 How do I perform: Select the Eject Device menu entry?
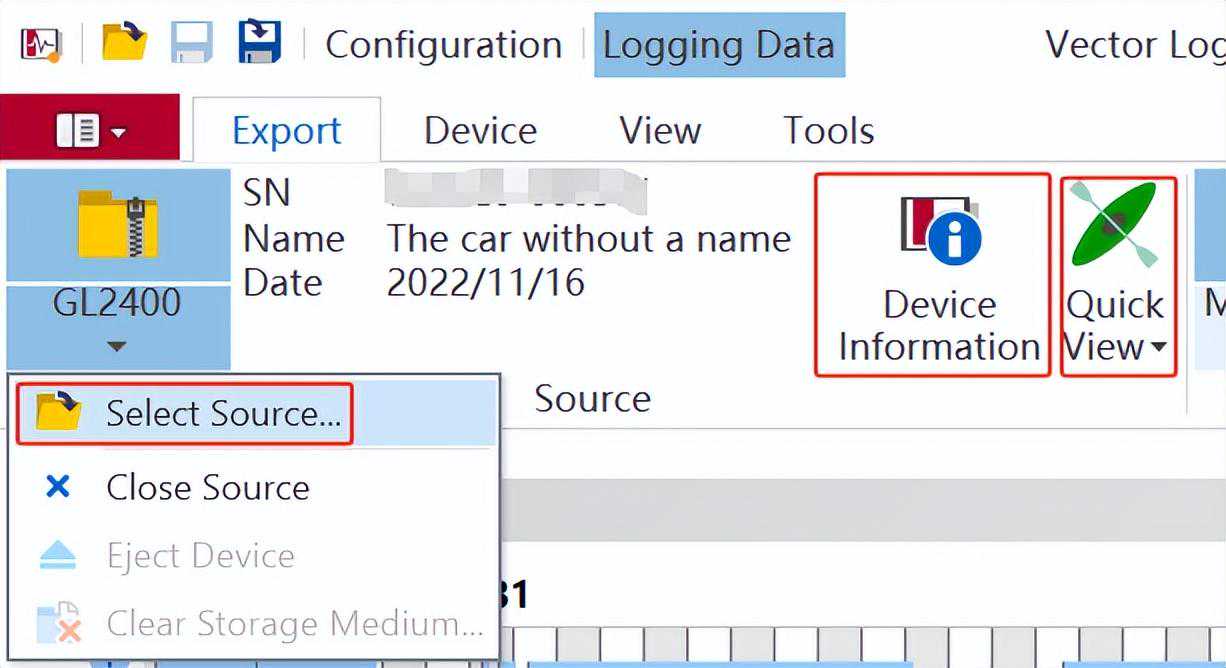point(200,556)
